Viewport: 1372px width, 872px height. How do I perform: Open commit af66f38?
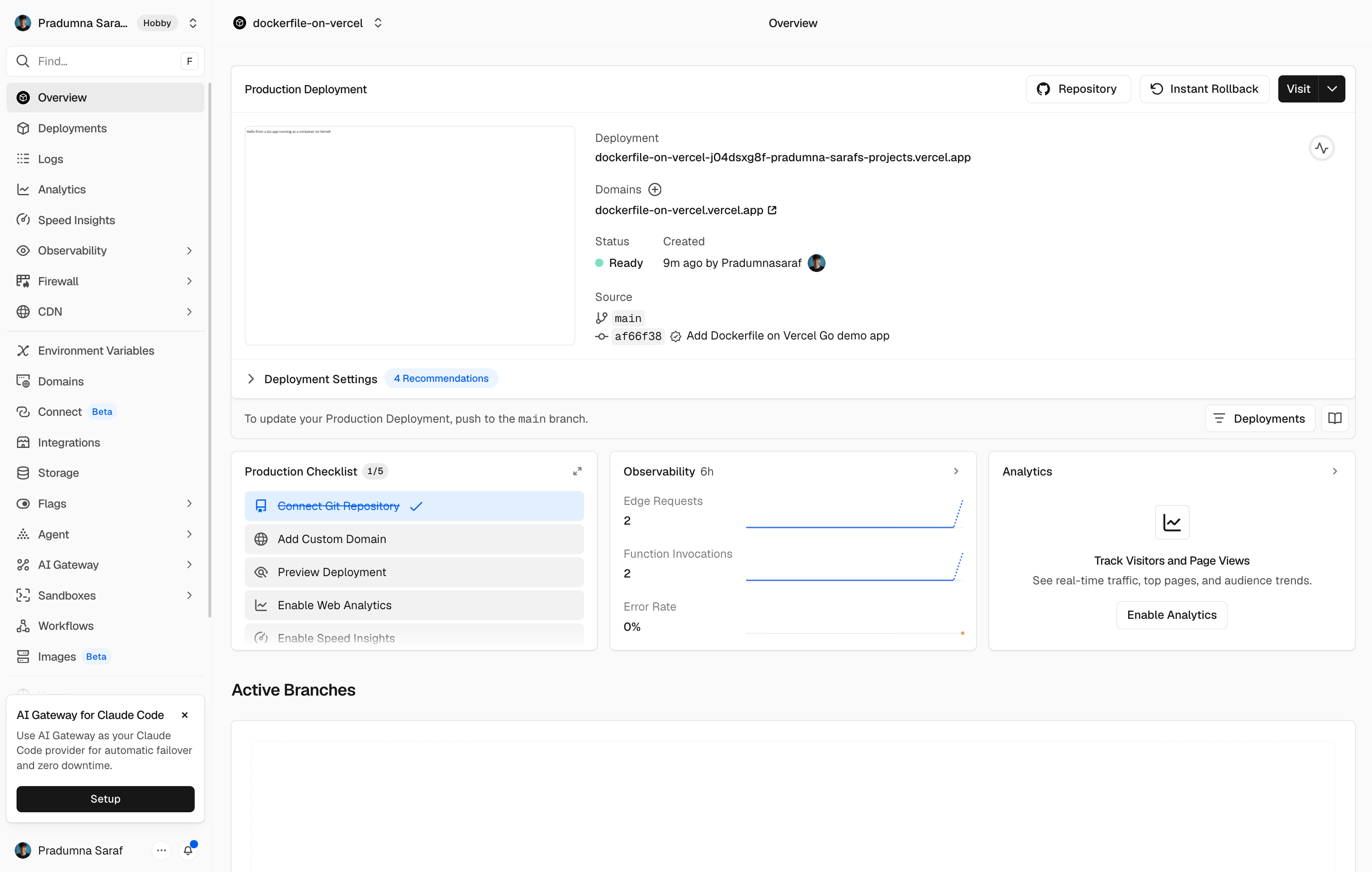[x=638, y=336]
